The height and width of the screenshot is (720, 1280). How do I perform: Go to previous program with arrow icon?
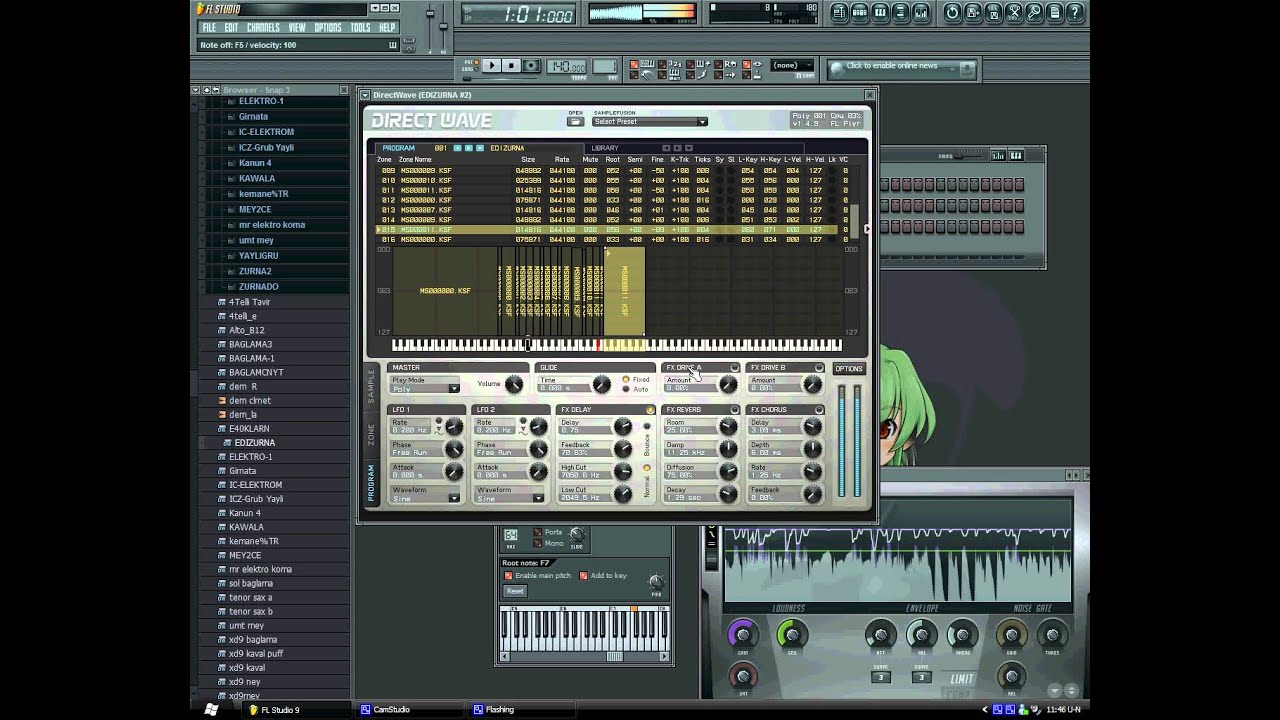coord(457,148)
